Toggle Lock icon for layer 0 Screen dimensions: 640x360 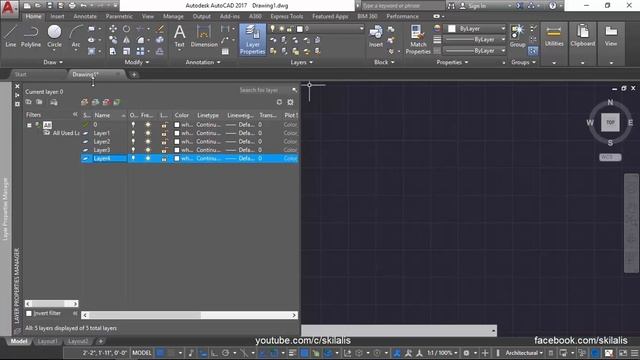tap(164, 124)
